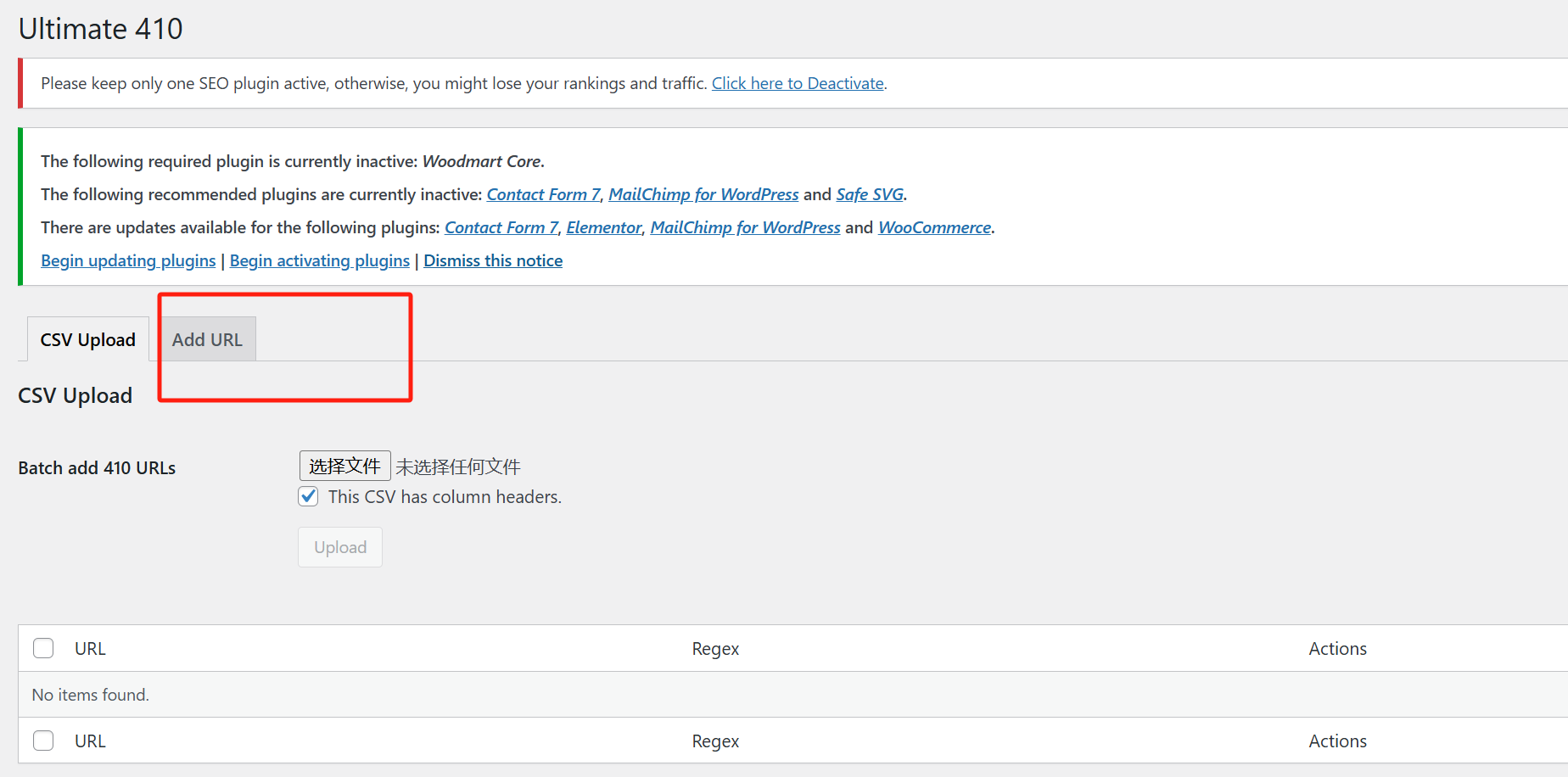The image size is (1568, 777).
Task: Open the WooCommerce plugin update link
Action: [934, 227]
